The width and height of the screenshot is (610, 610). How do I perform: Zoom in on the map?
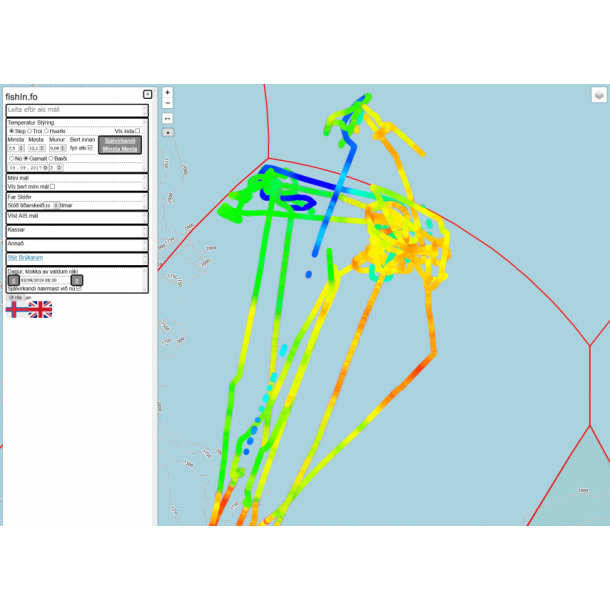tap(167, 93)
